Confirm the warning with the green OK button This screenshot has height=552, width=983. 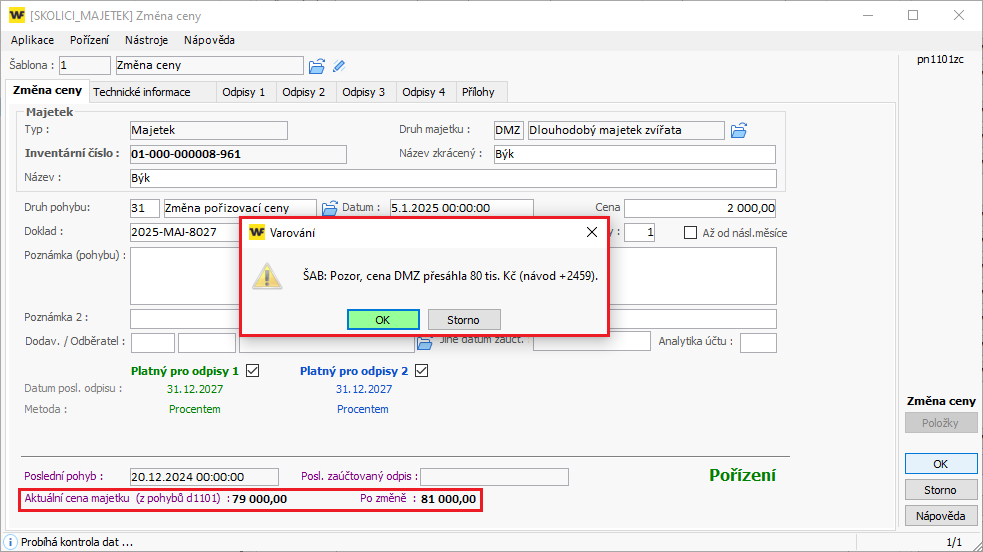[x=383, y=320]
